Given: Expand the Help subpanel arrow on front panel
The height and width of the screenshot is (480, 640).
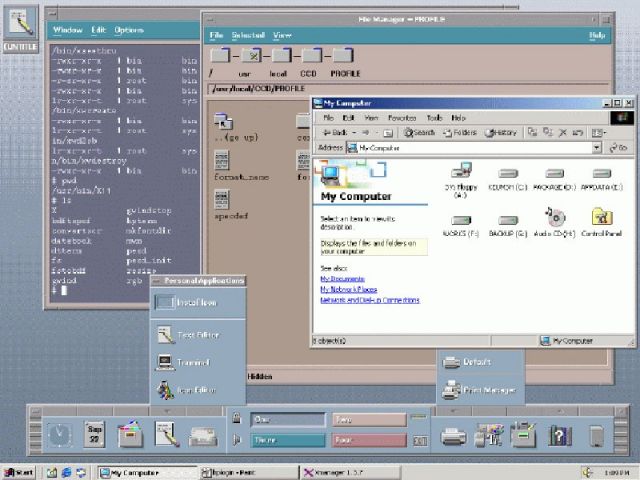Looking at the screenshot, I should pos(560,410).
